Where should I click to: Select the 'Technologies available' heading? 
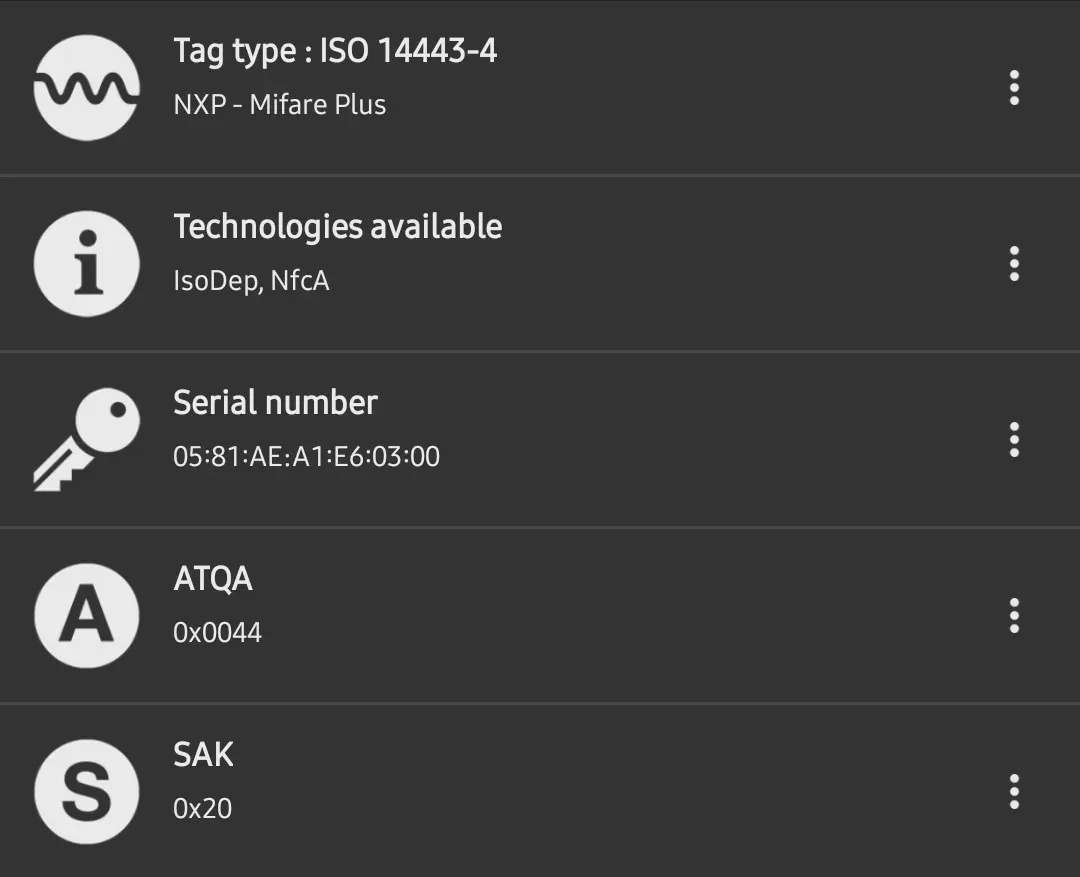[x=338, y=227]
